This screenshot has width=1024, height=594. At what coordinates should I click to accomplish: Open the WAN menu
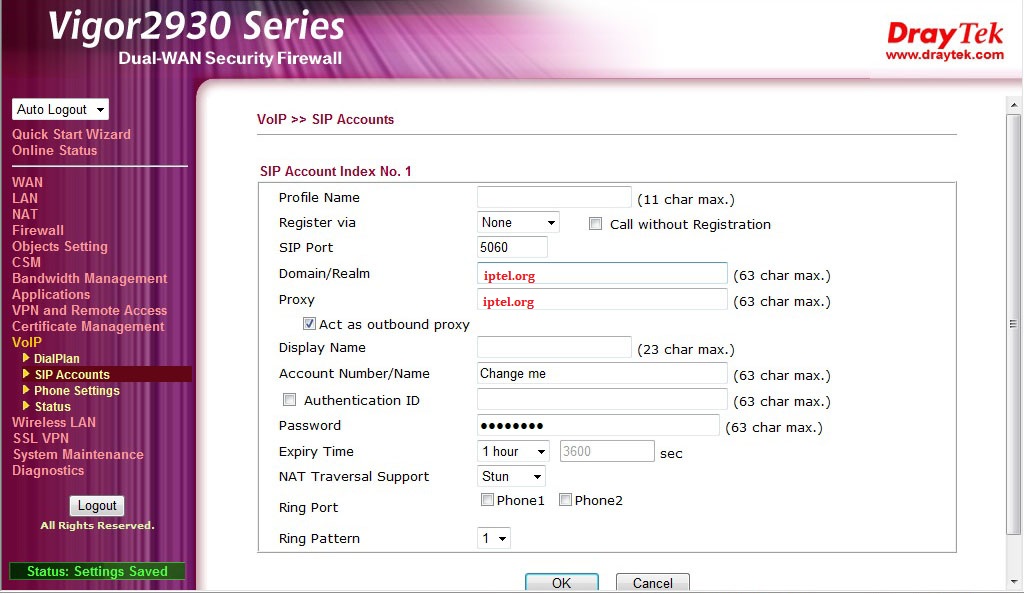27,183
